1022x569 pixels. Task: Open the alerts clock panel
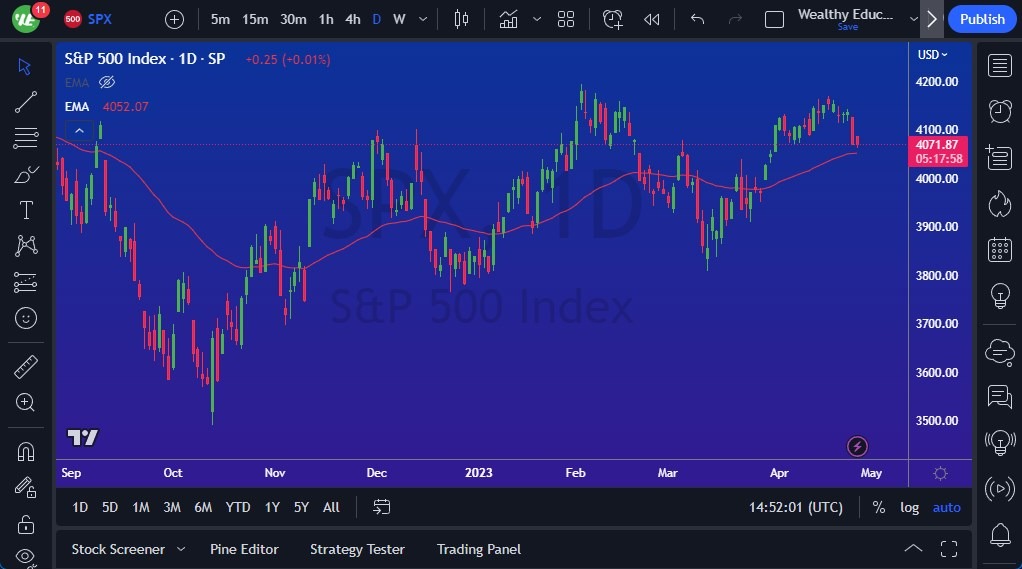[1000, 111]
